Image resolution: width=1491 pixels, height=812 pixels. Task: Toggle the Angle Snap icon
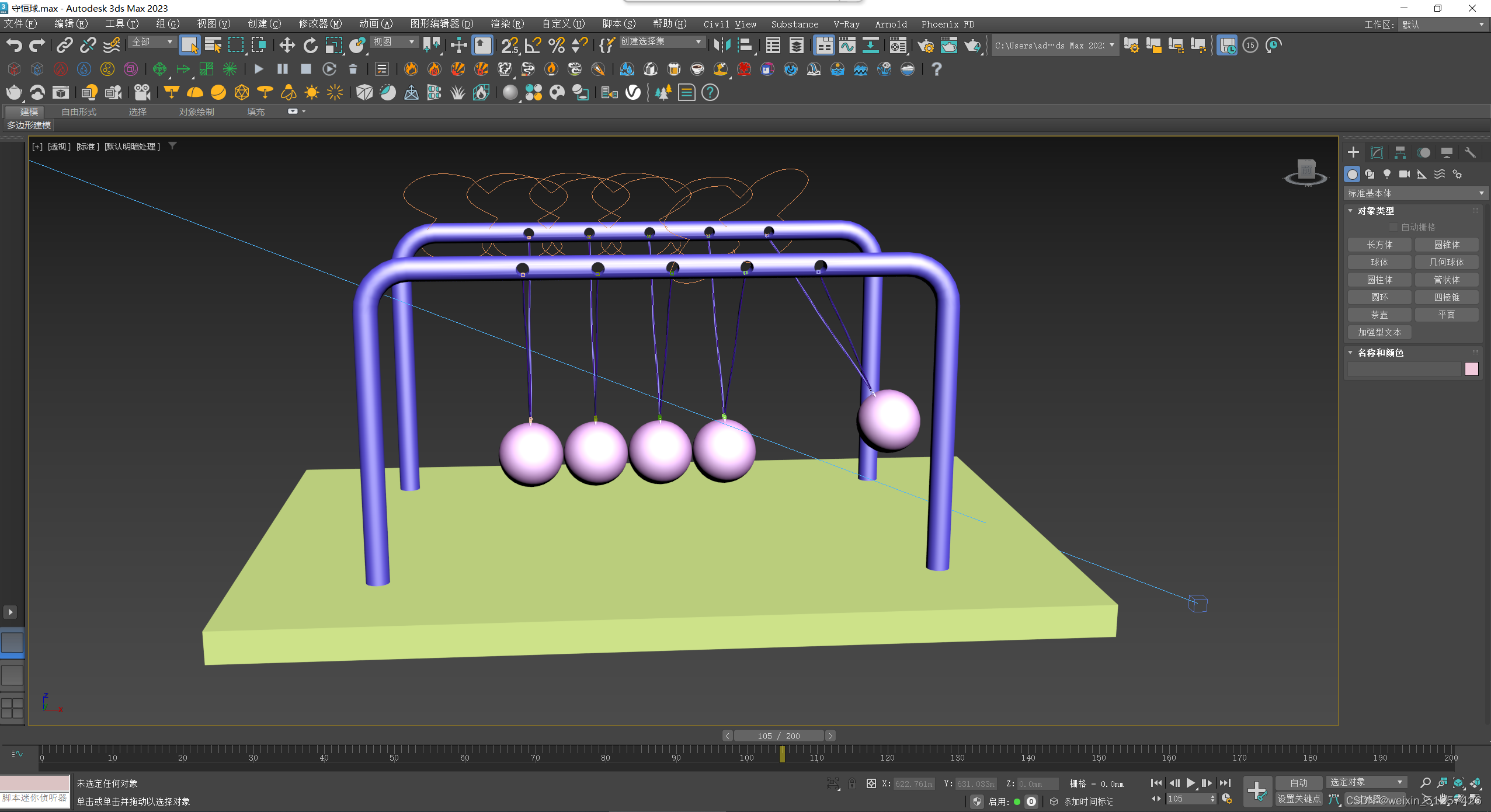click(533, 45)
